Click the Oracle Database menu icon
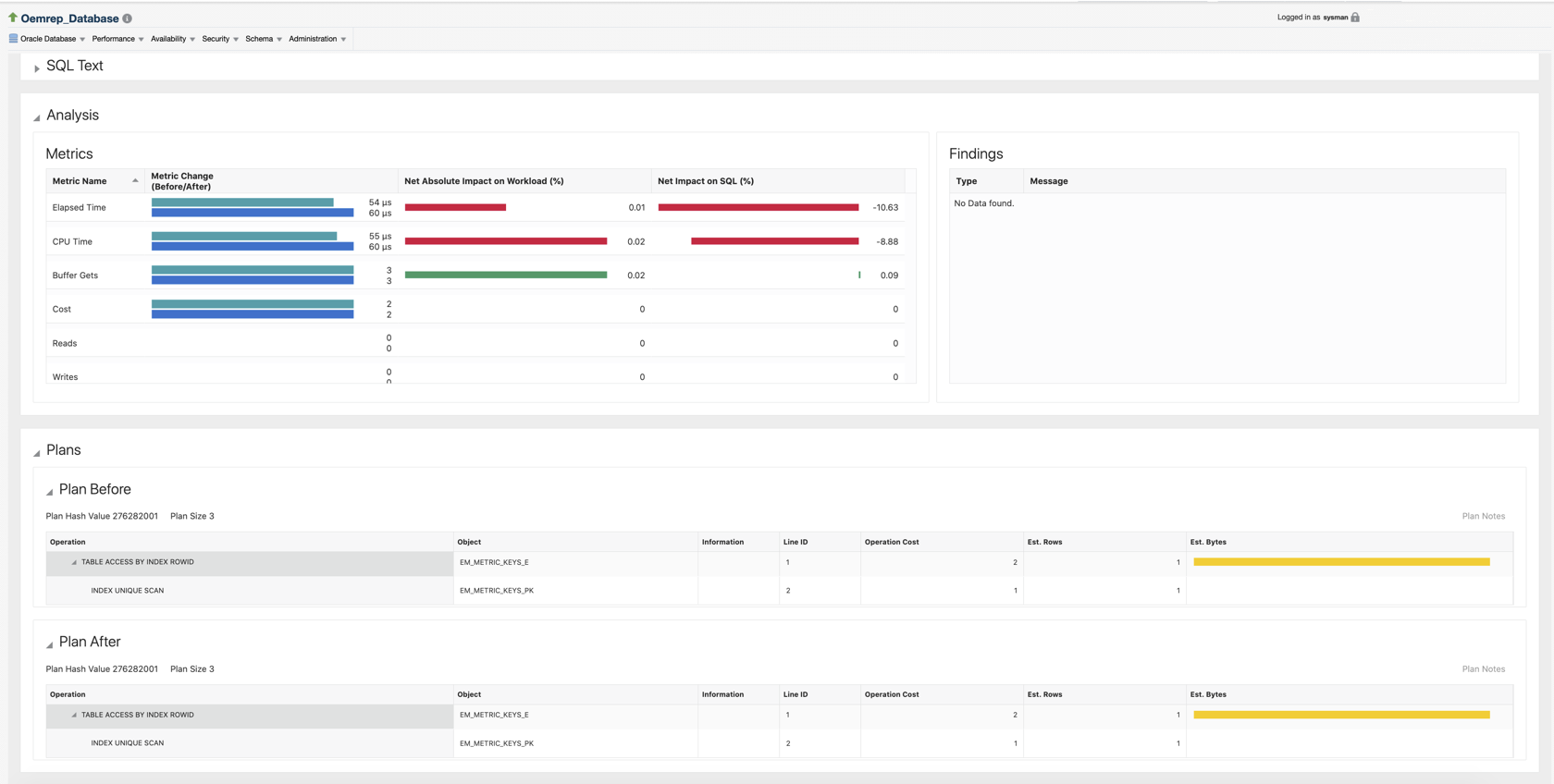The image size is (1554, 784). (13, 39)
